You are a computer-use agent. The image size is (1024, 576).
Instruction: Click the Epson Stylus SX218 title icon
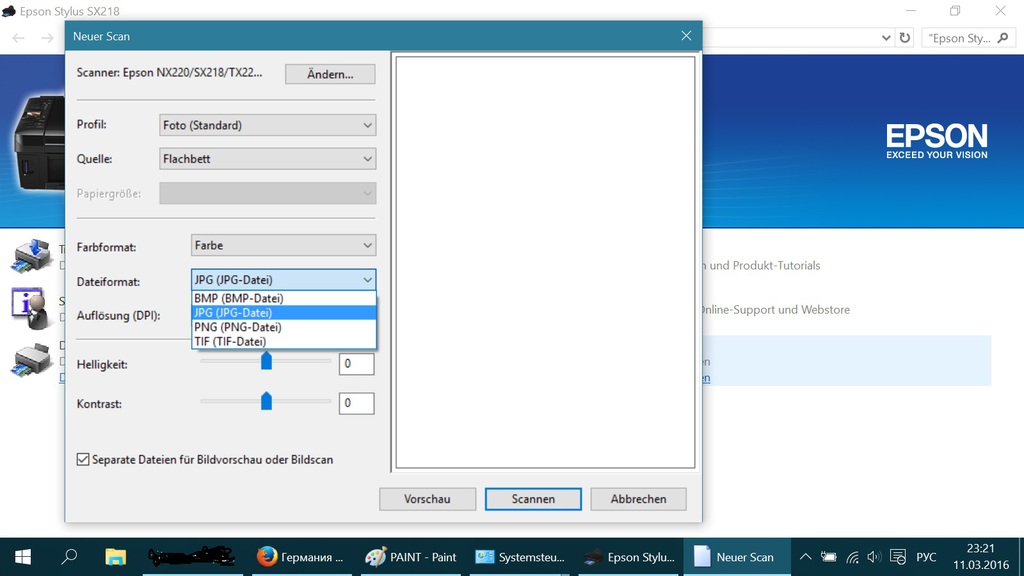[x=8, y=11]
